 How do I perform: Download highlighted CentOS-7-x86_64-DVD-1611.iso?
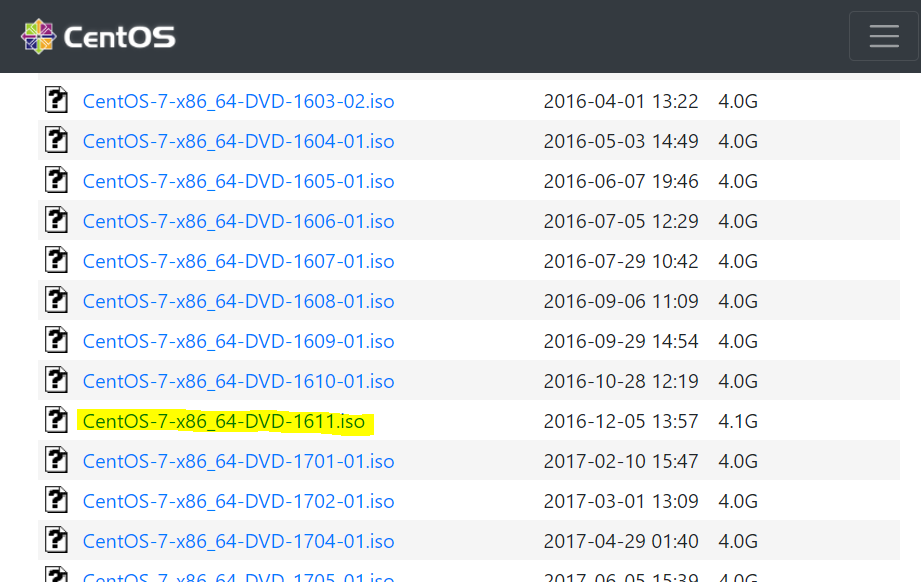[x=224, y=422]
